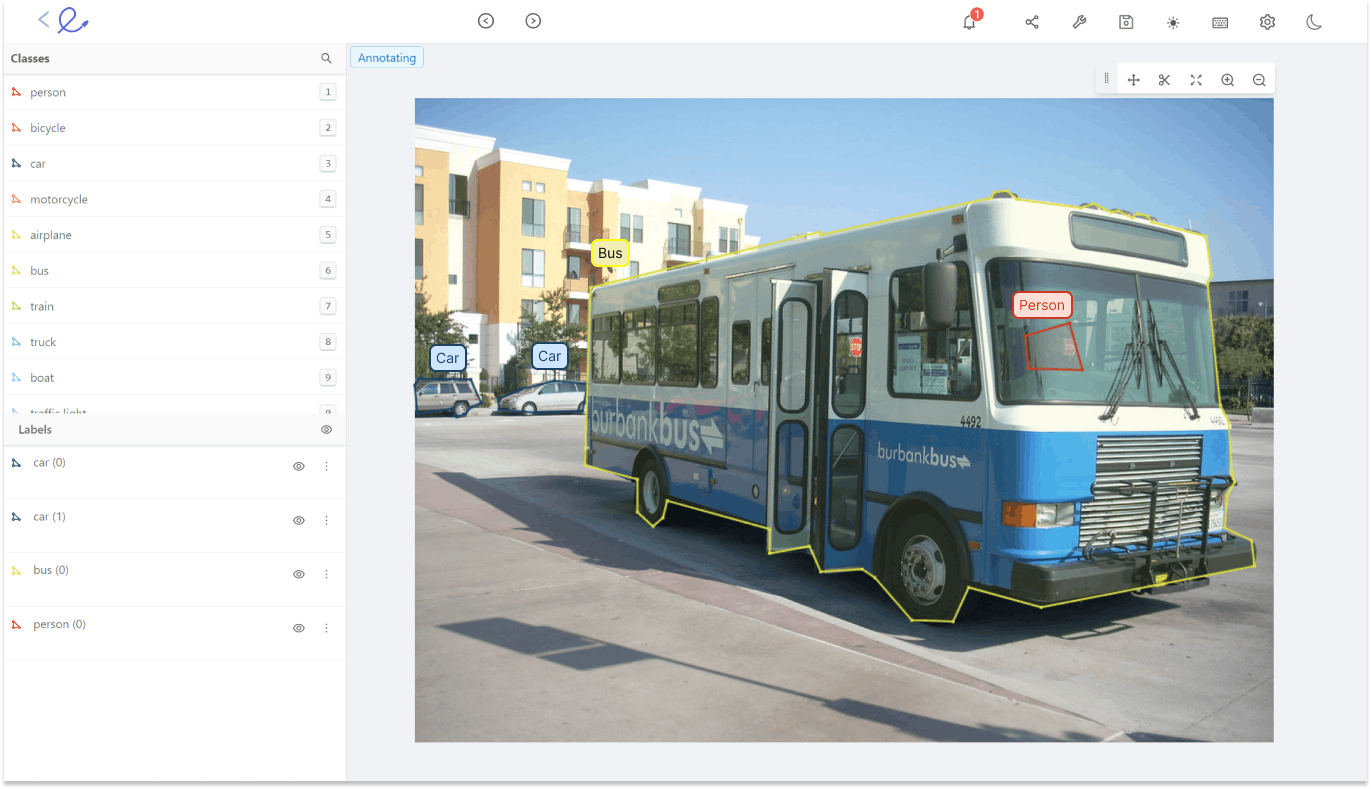Grab the canvas toolbar drag handle
Screen dimensions: 1371x789
pos(1106,79)
